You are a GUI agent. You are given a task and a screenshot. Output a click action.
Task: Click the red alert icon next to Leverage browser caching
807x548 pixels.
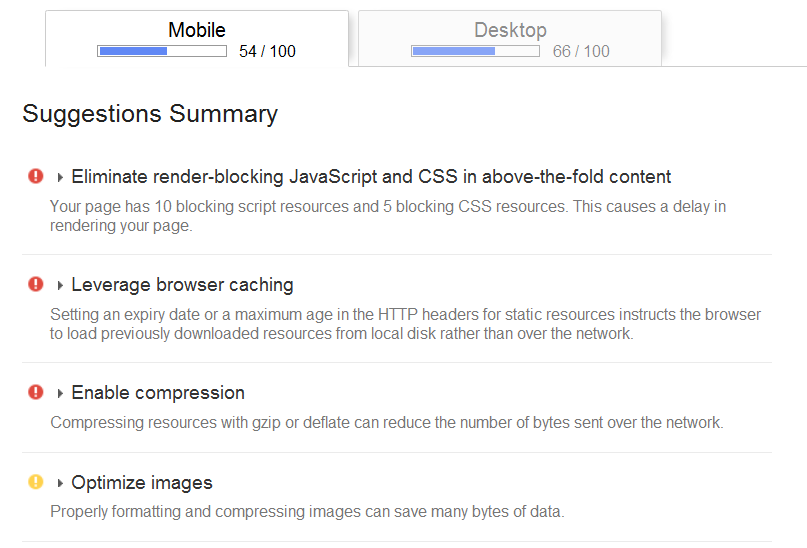(36, 284)
